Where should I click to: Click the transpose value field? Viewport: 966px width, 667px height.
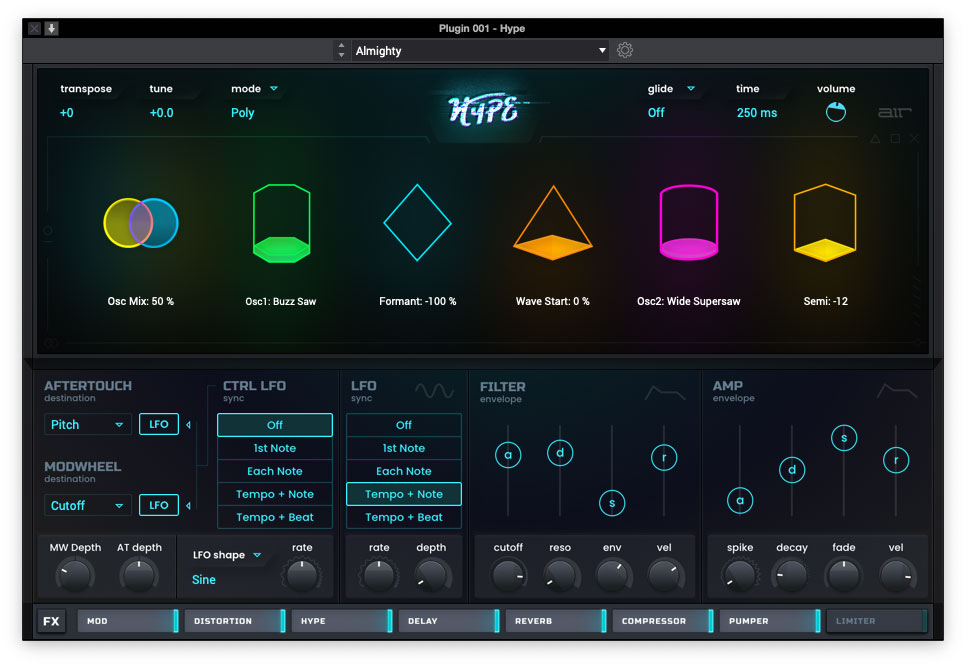pyautogui.click(x=67, y=113)
